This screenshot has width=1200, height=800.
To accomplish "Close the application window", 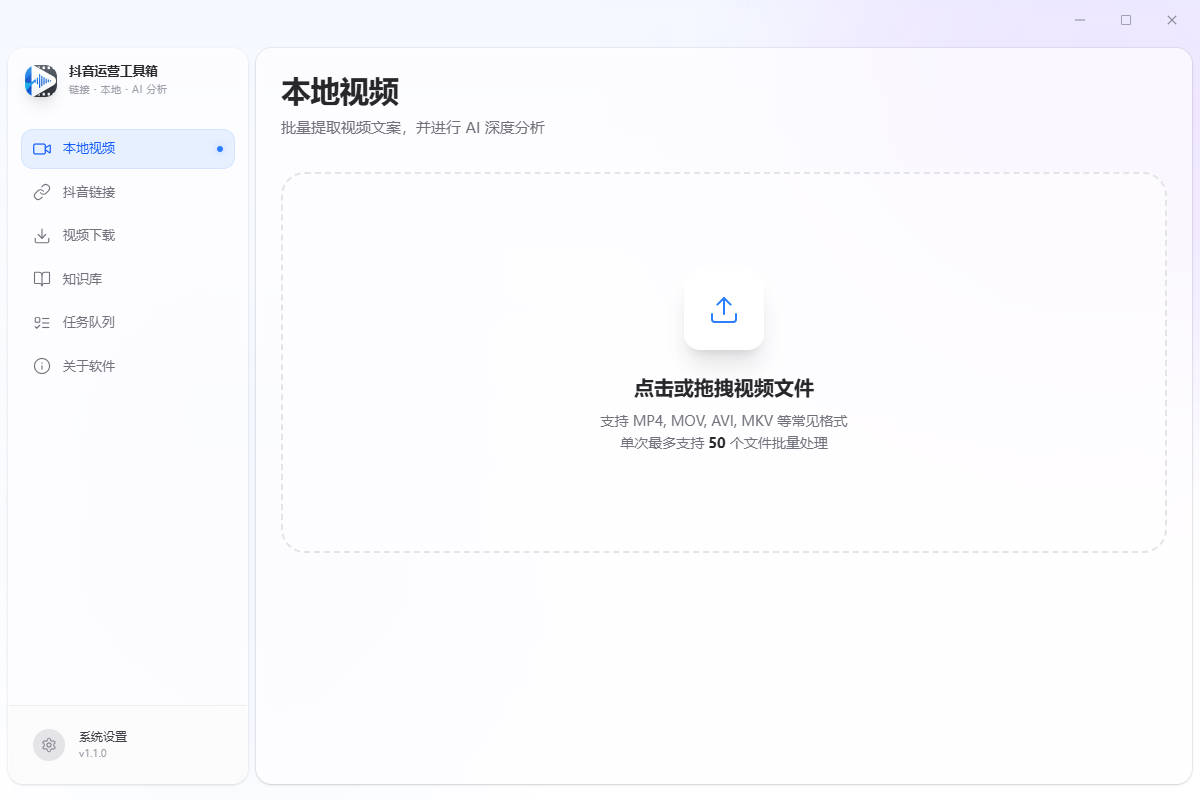I will point(1172,20).
